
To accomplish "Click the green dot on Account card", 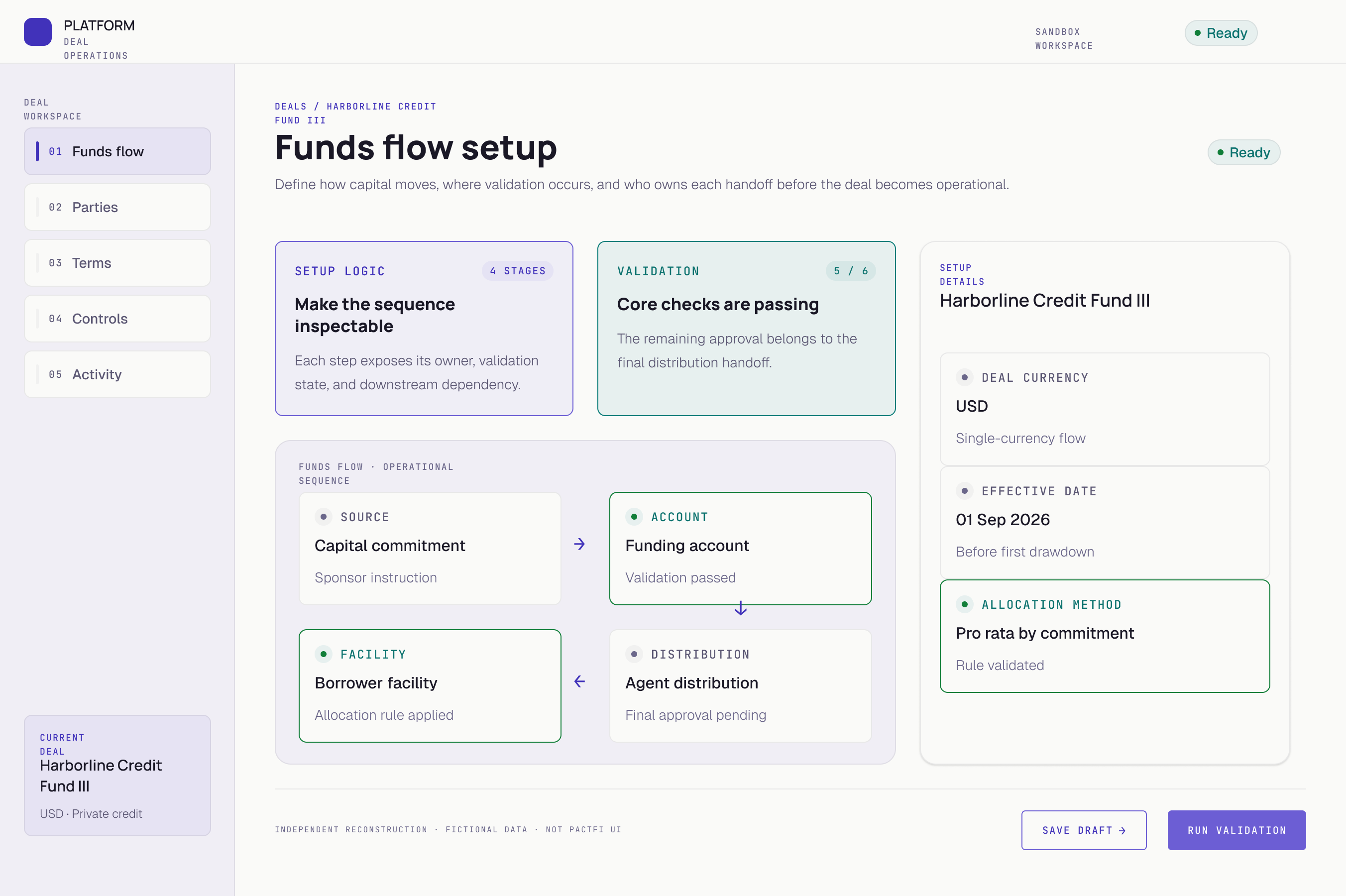I will [634, 517].
